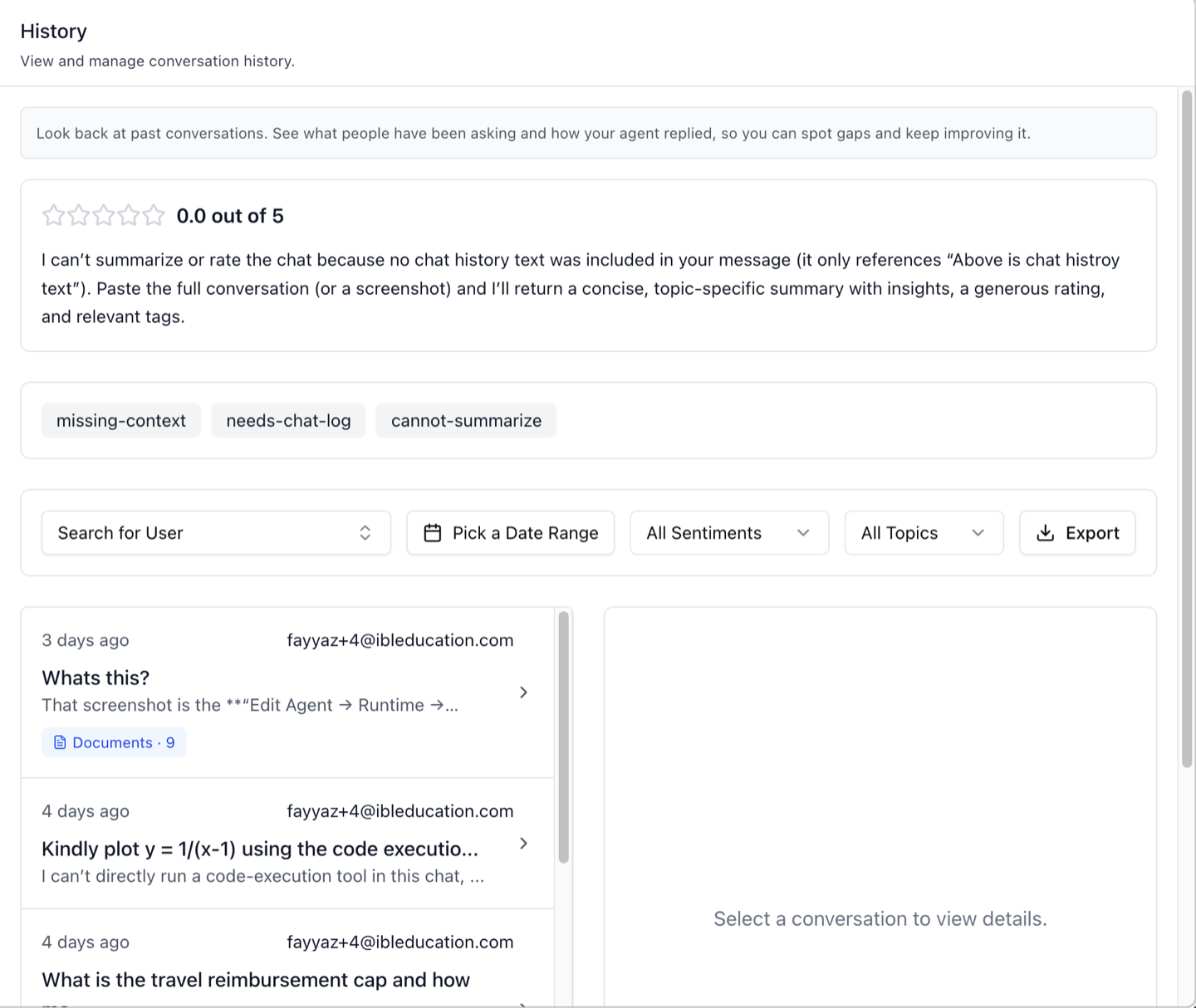1196x1008 pixels.
Task: Click the fifth rating star
Action: [x=154, y=216]
